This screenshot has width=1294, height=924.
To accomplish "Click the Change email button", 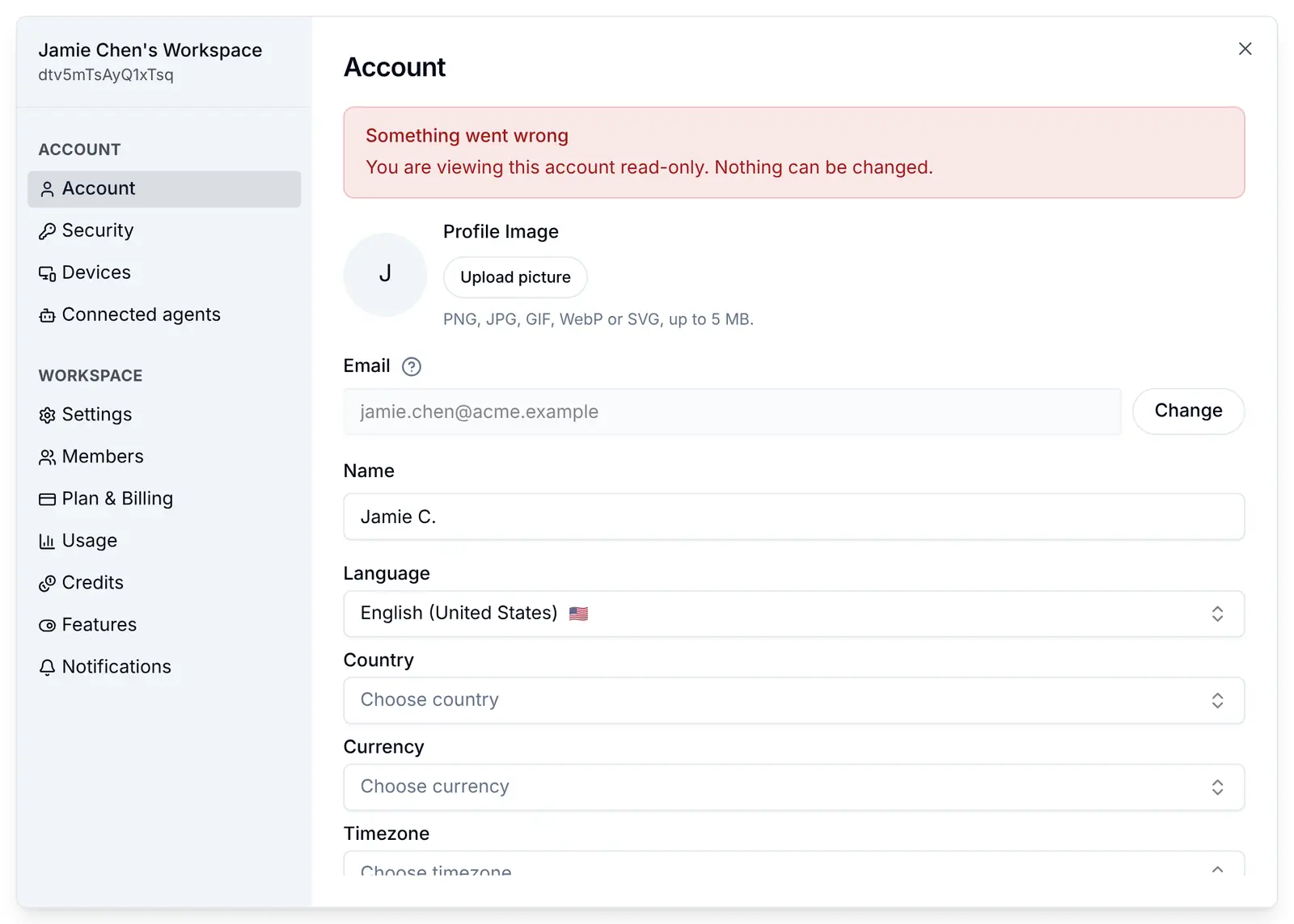I will tap(1188, 411).
